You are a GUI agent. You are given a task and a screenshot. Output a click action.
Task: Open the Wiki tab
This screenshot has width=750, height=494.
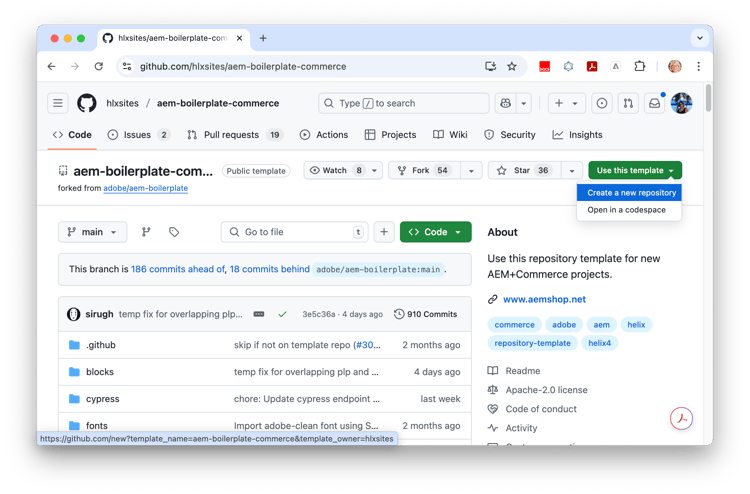coord(450,135)
